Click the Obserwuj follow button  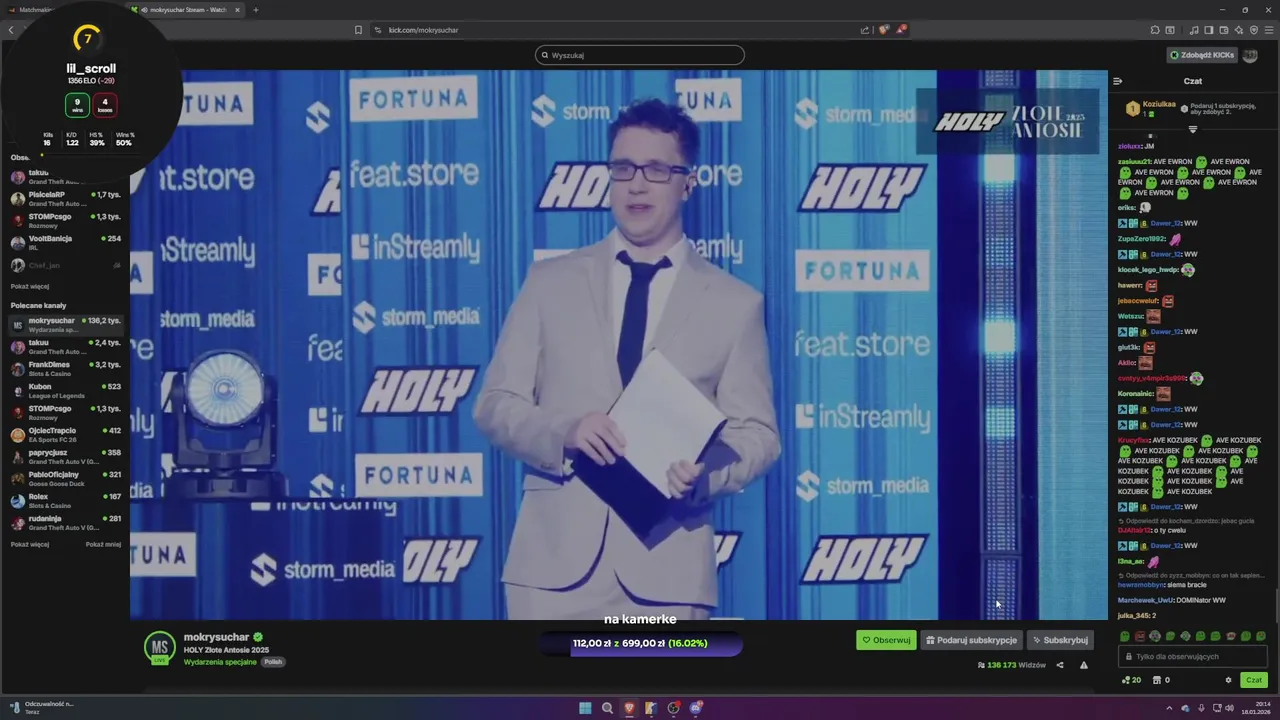pos(886,640)
